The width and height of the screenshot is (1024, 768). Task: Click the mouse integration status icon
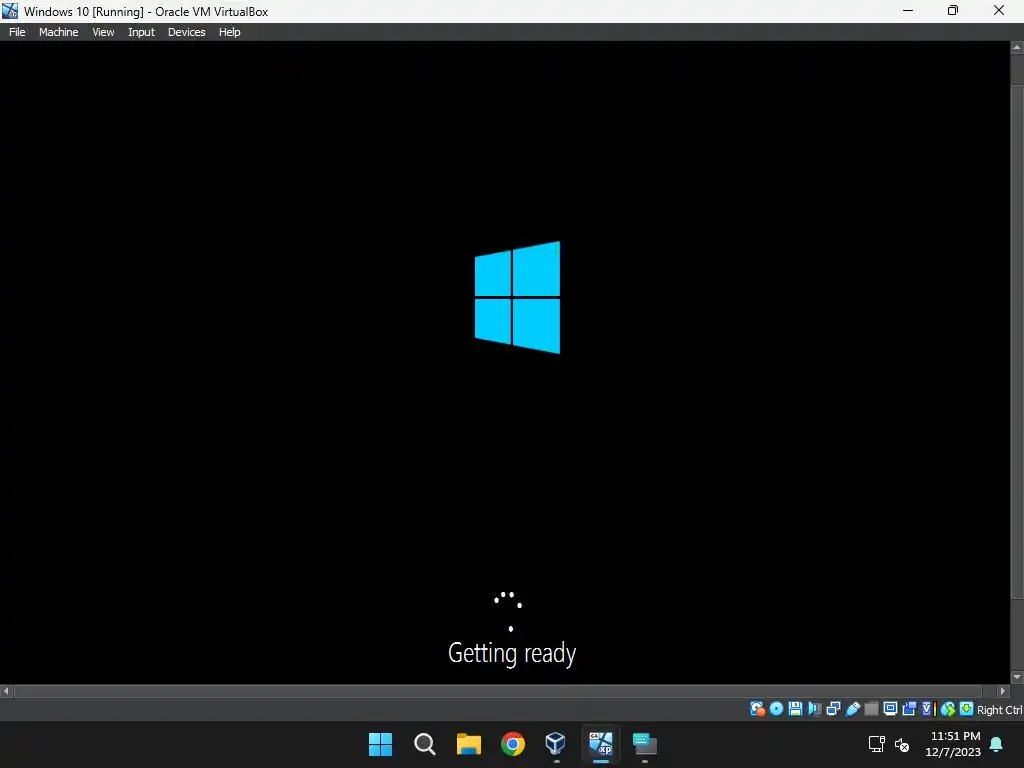(948, 709)
